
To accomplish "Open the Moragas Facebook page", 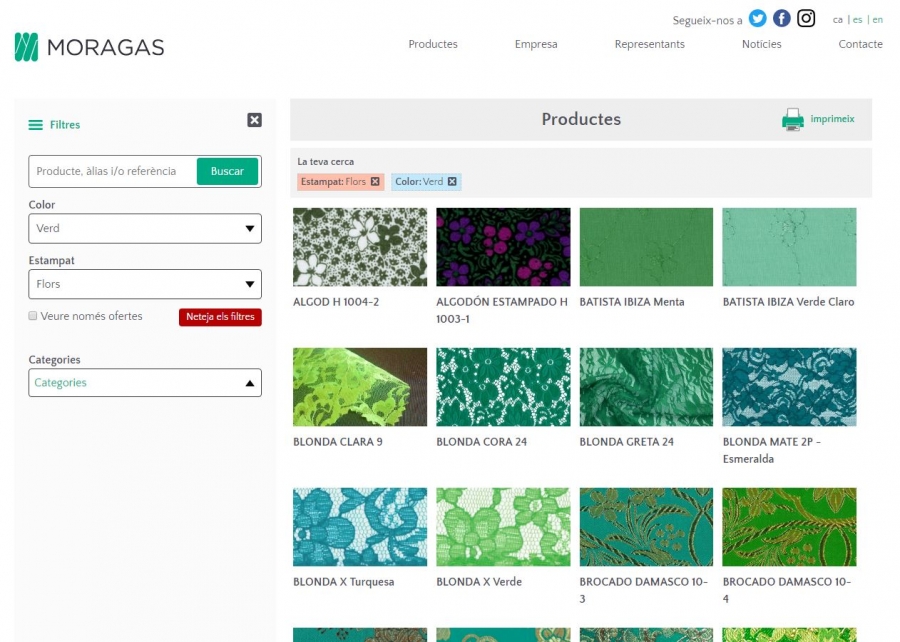I will click(782, 18).
